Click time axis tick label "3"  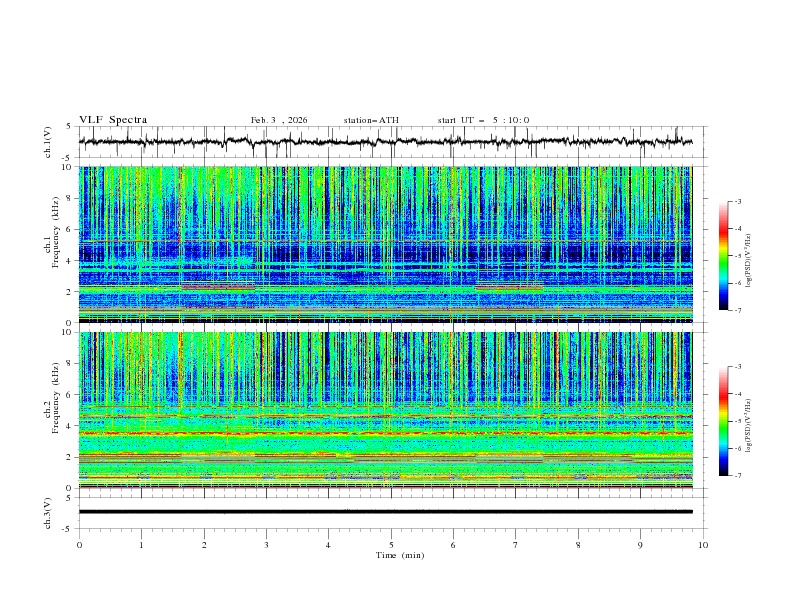click(x=266, y=545)
